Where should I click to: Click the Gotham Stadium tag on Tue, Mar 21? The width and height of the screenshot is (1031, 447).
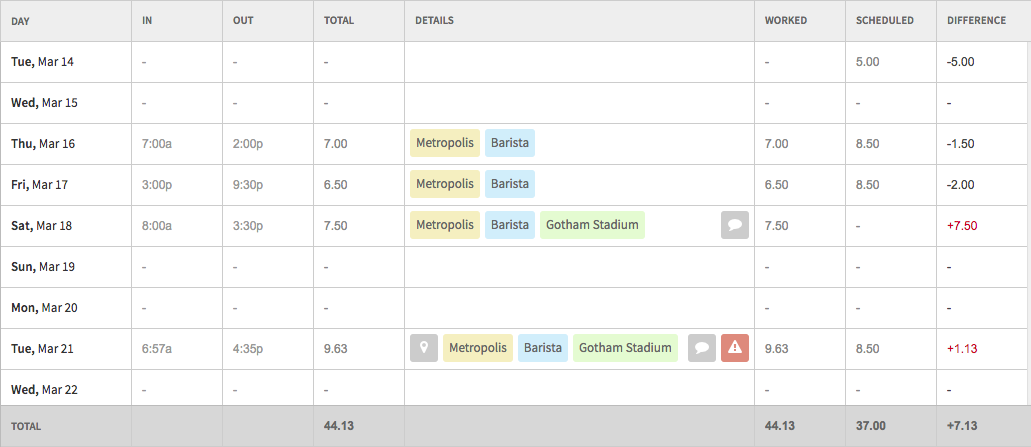coord(625,348)
